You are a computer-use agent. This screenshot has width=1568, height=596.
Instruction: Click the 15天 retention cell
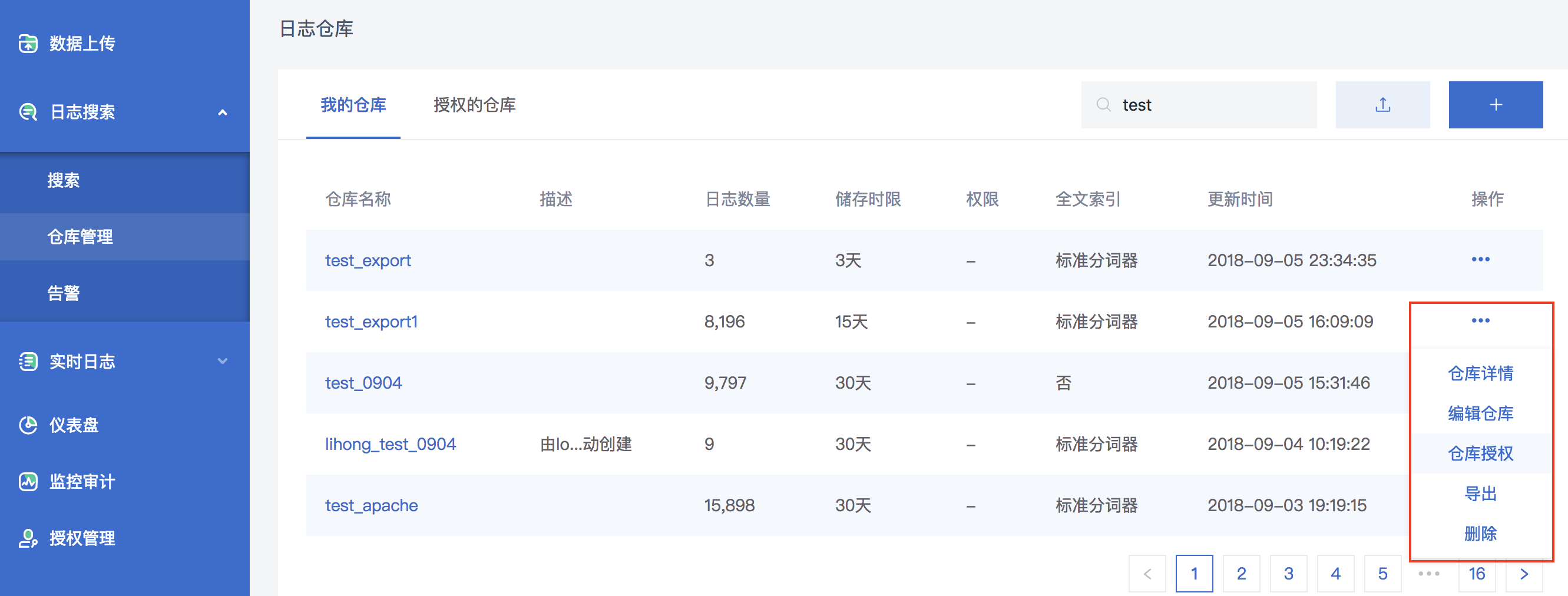coord(851,322)
